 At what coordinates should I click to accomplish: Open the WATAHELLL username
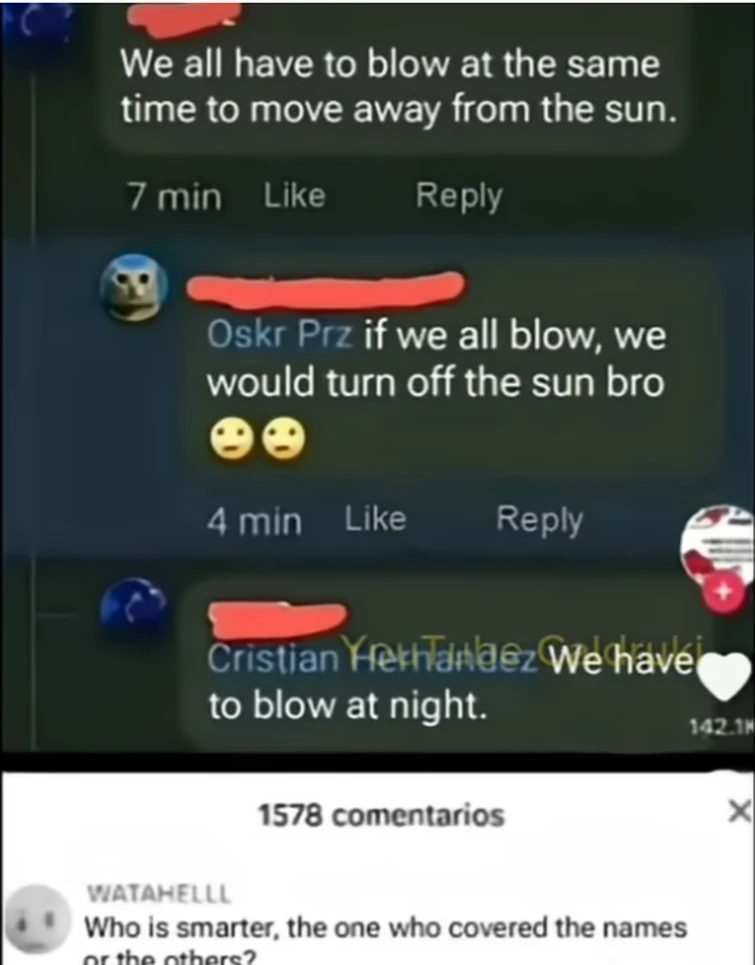coord(159,894)
